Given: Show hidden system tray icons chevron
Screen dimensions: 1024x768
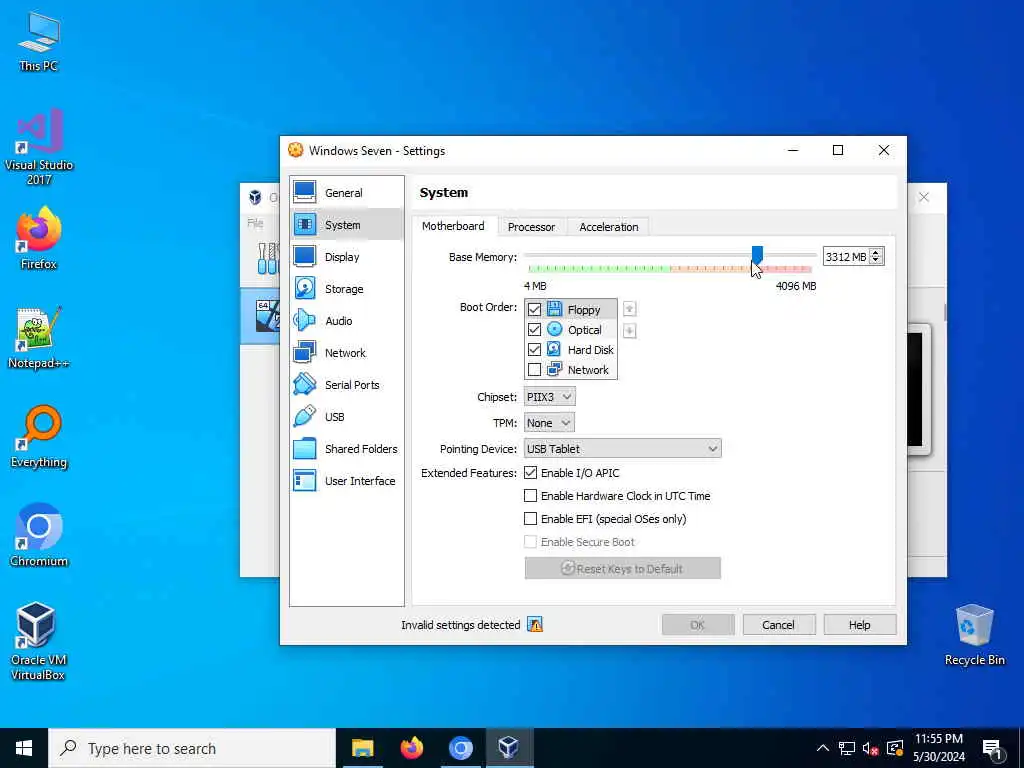Looking at the screenshot, I should point(823,748).
